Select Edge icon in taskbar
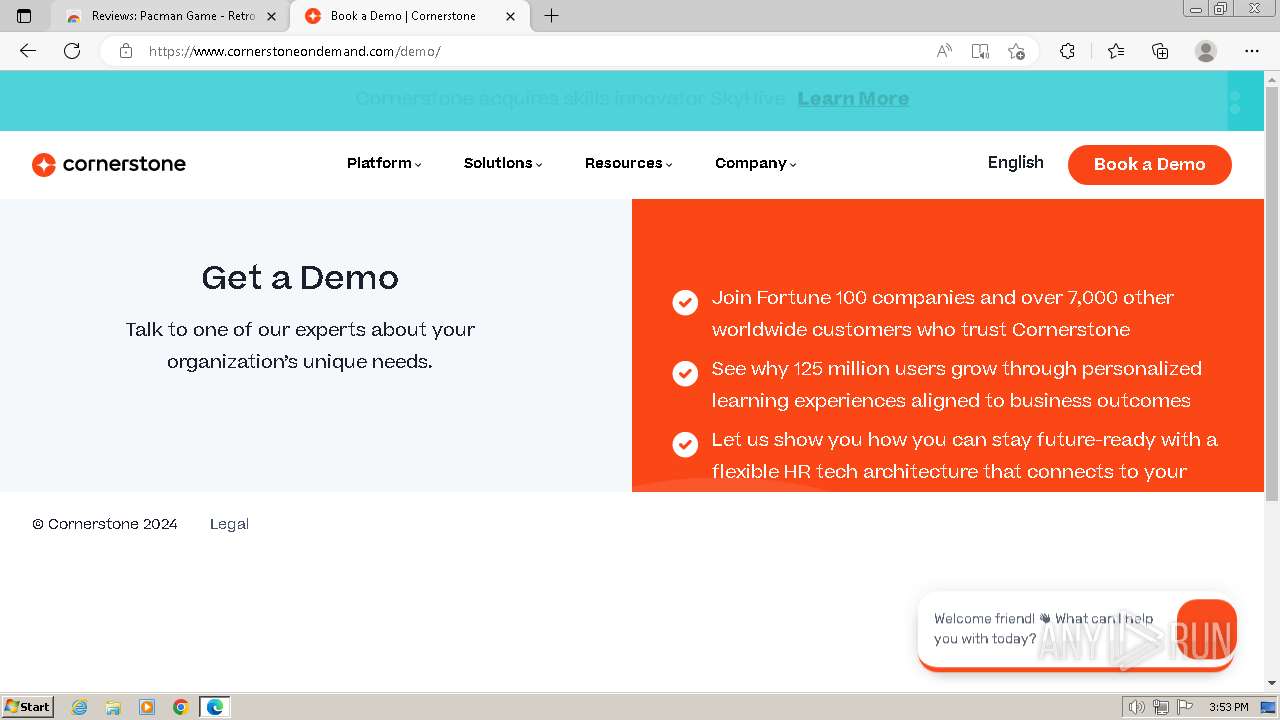The image size is (1280, 720). tap(215, 707)
